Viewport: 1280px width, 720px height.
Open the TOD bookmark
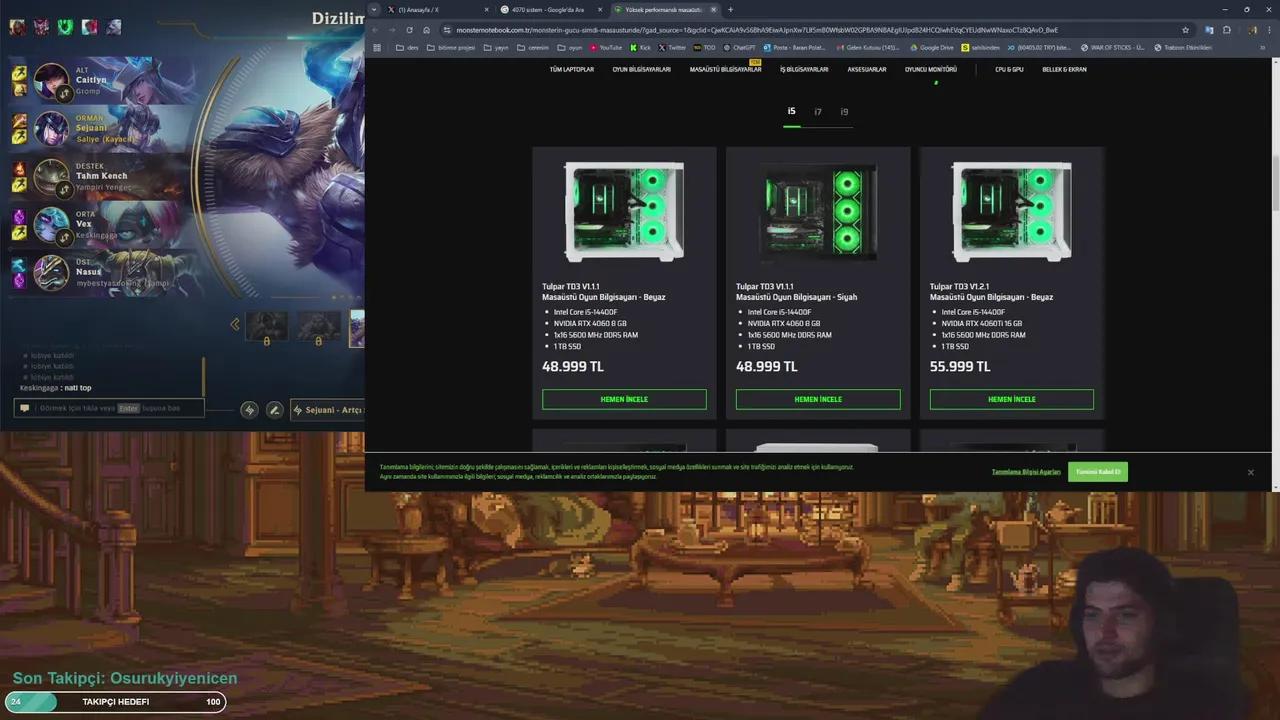point(705,47)
